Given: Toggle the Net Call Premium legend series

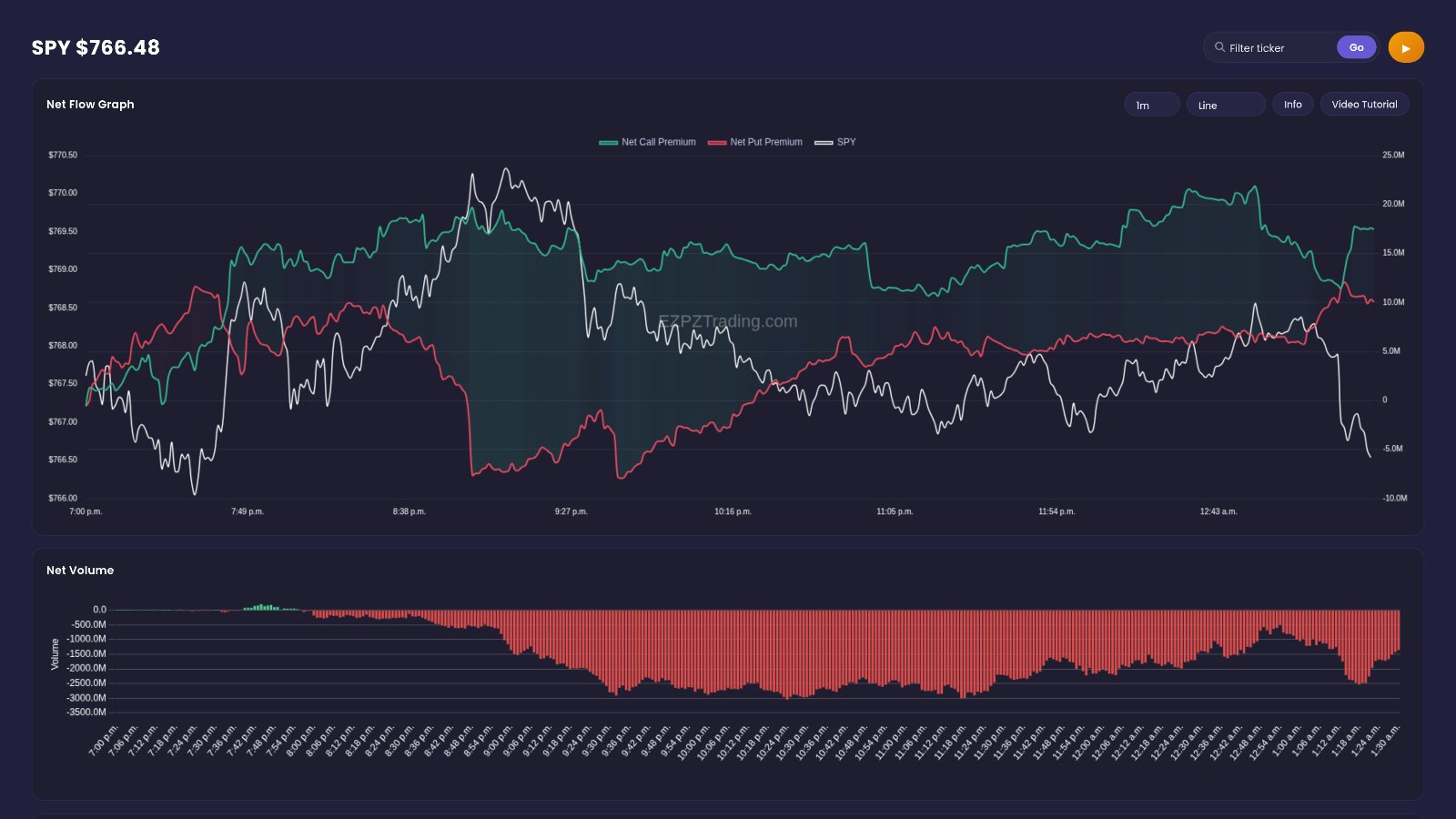Looking at the screenshot, I should pyautogui.click(x=647, y=142).
